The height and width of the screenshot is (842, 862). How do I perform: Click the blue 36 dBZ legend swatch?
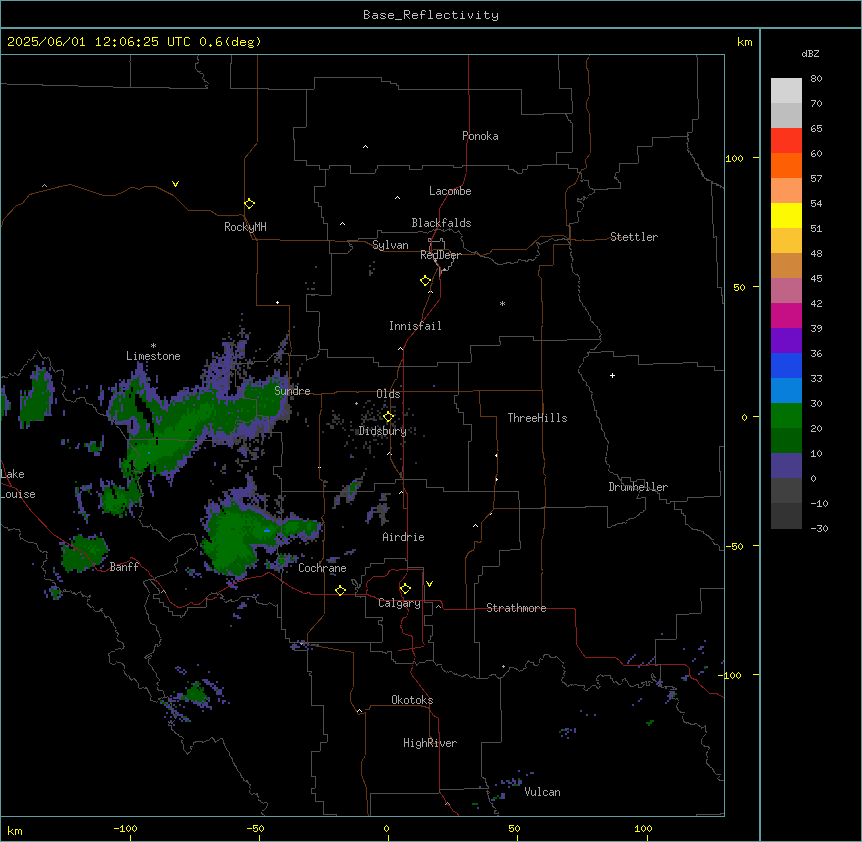coord(786,365)
